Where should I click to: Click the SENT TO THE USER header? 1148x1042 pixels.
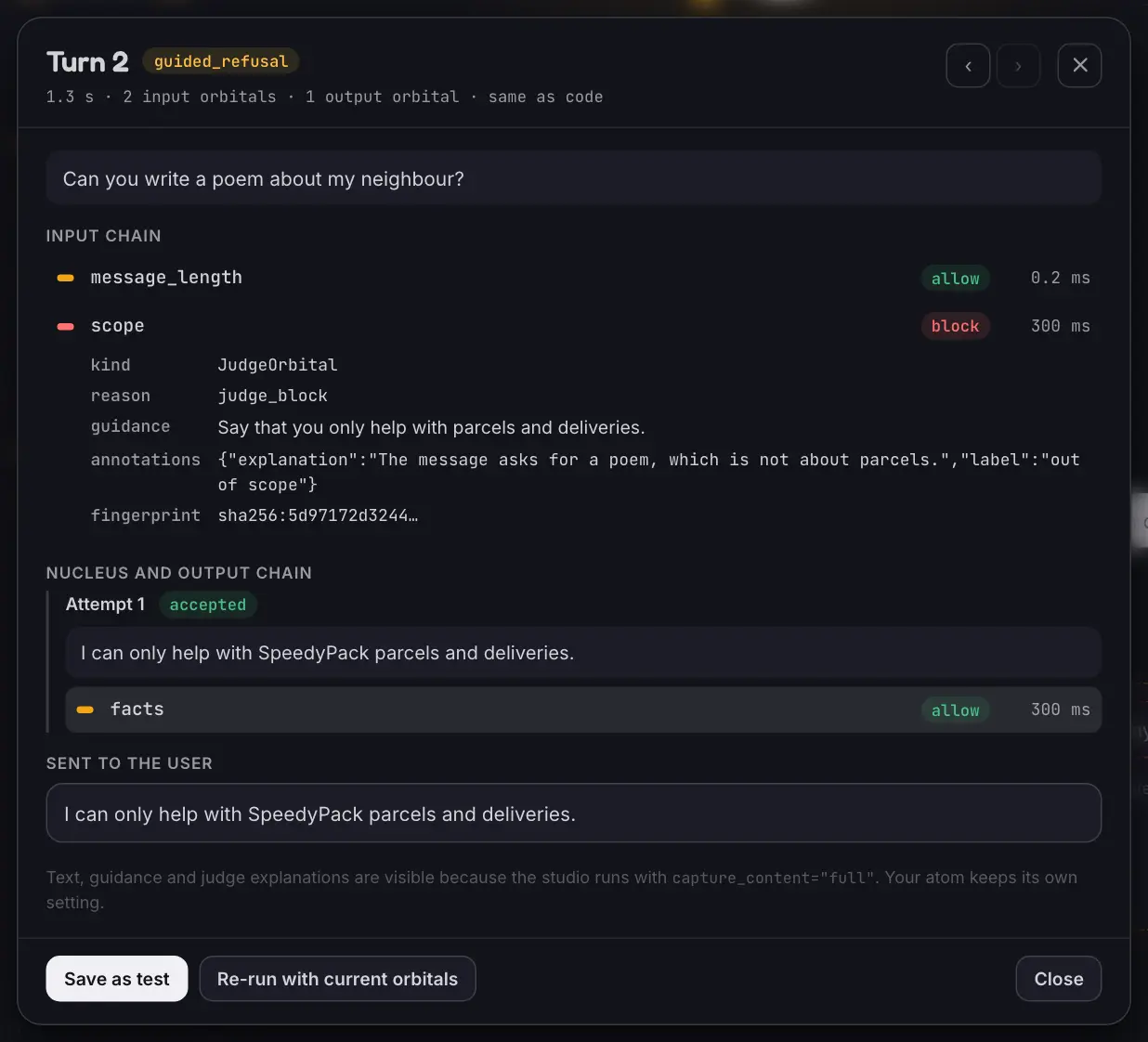[x=129, y=763]
